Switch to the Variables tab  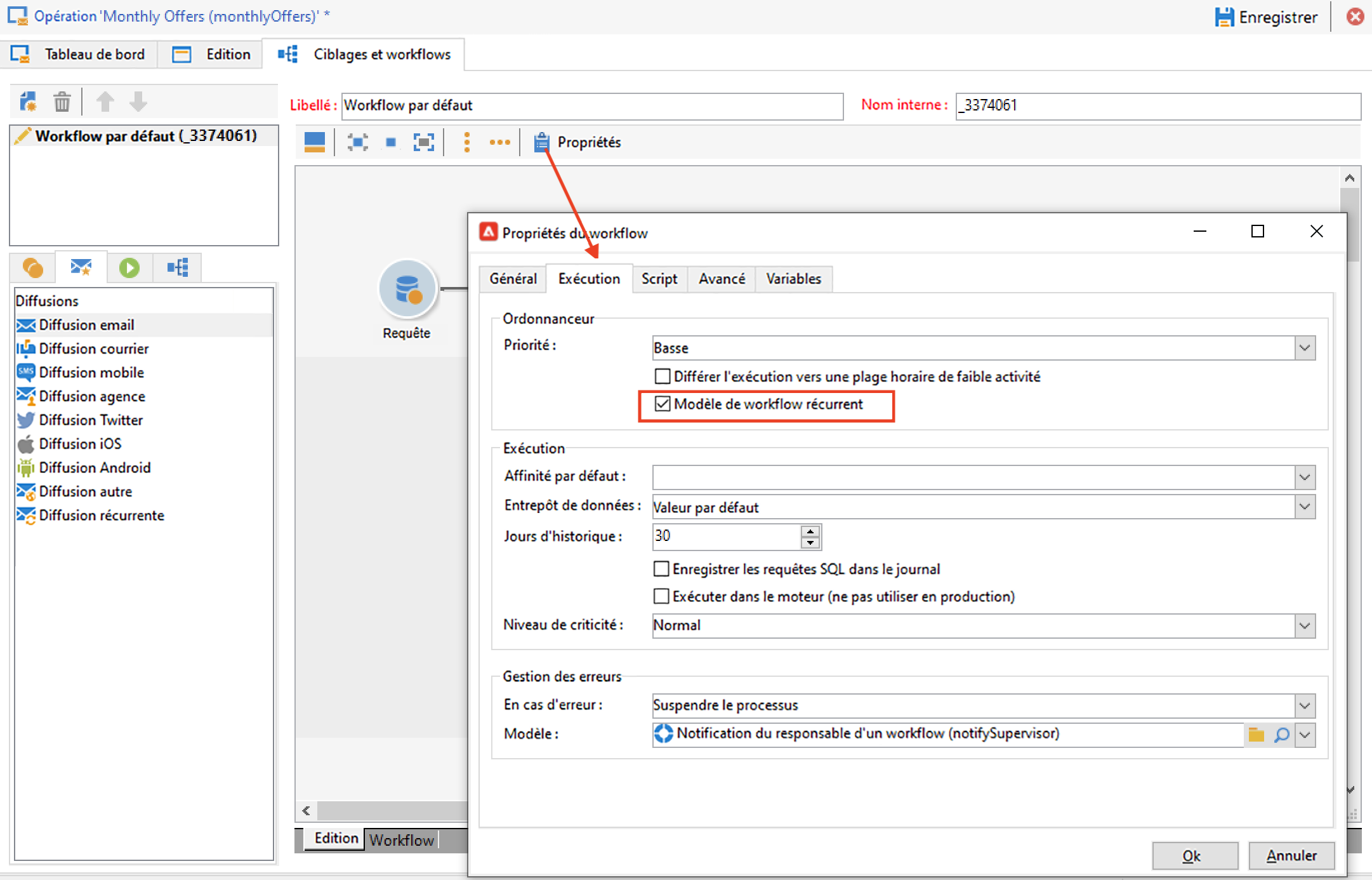pyautogui.click(x=793, y=279)
